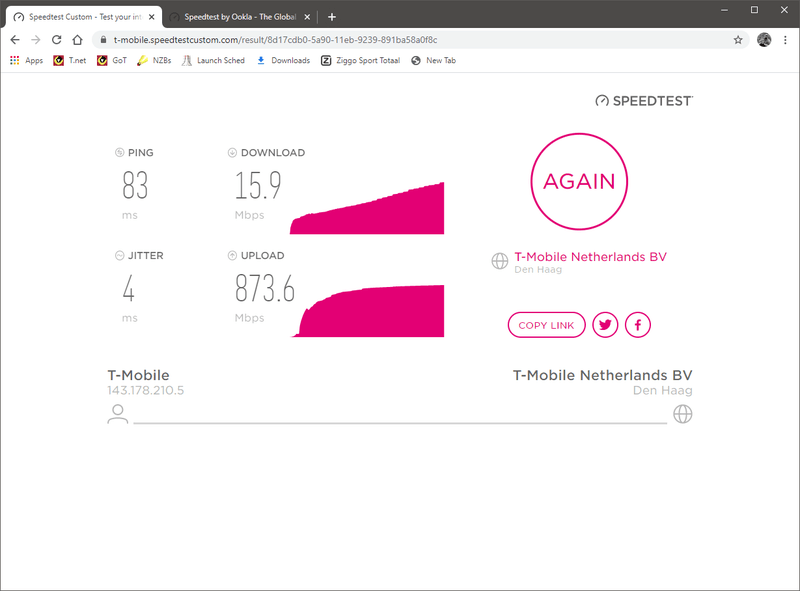Minimize the Chrome window

click(x=724, y=10)
